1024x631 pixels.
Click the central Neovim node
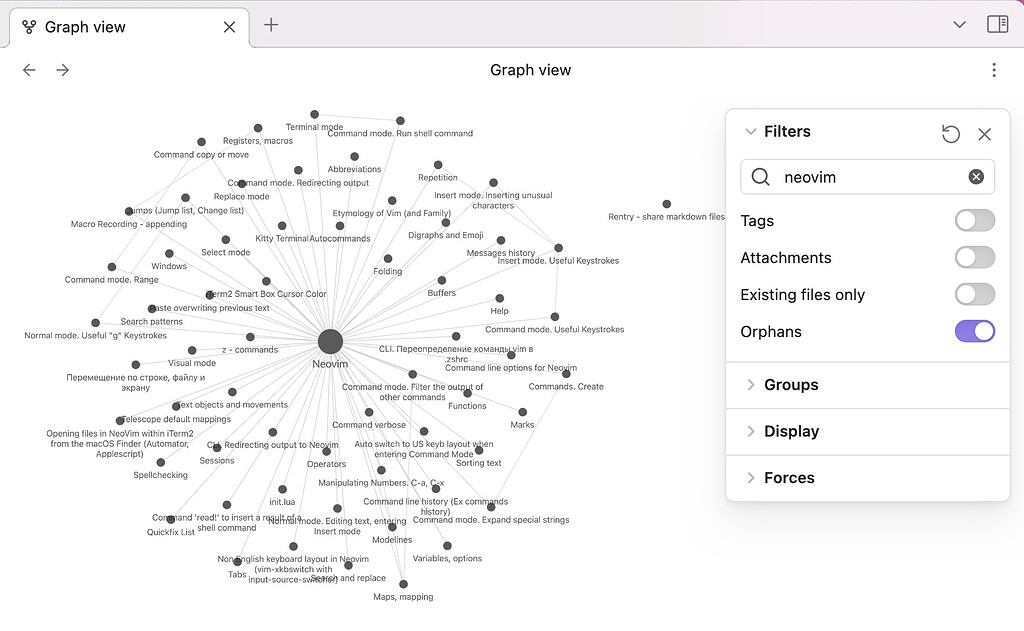(x=330, y=341)
